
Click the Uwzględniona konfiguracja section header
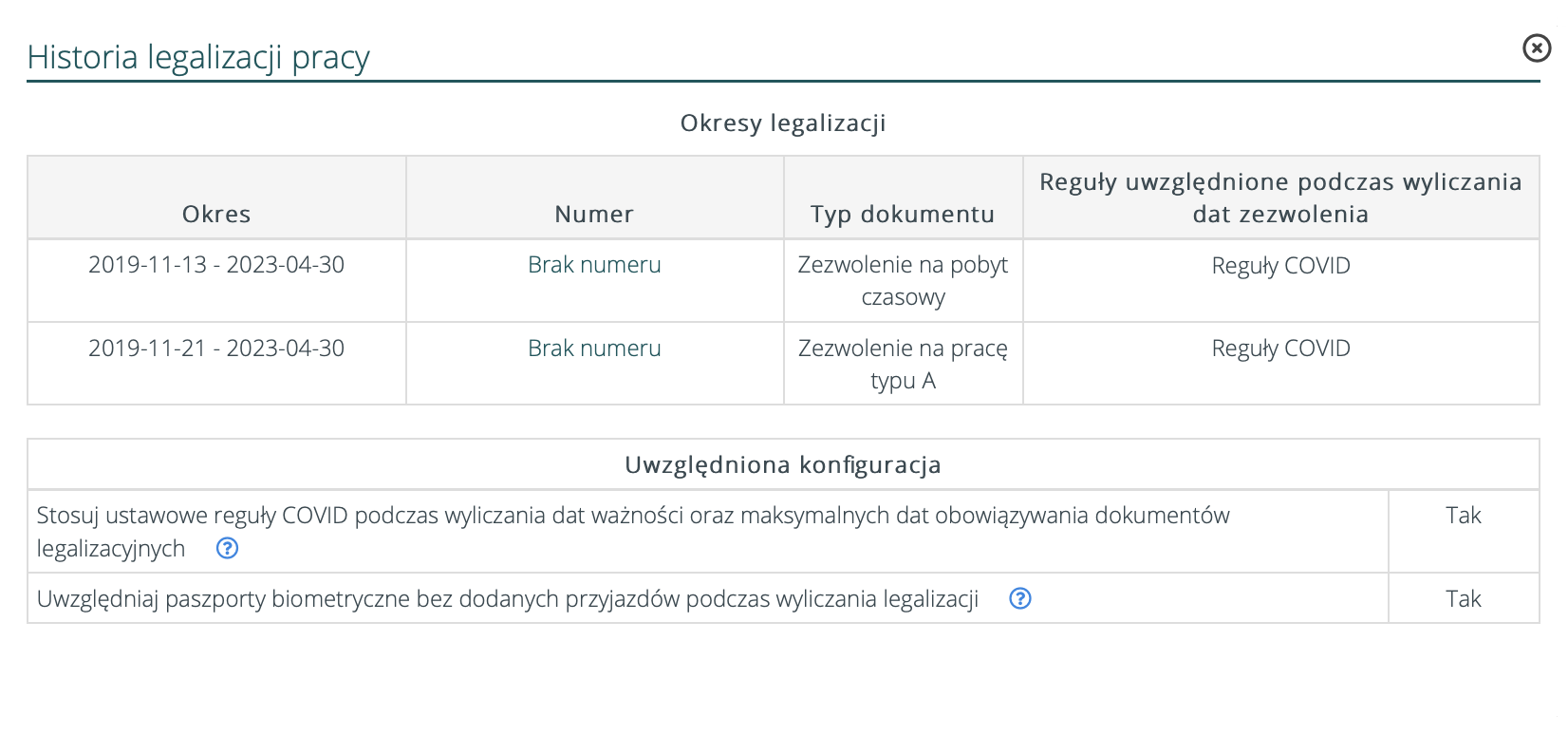(x=783, y=464)
